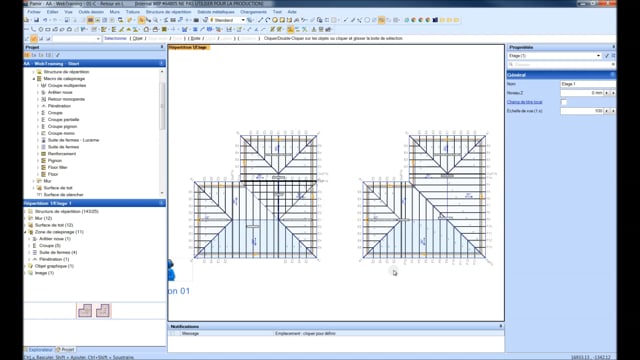This screenshot has height=360, width=640.
Task: Collapse the Zone de calepinage (11) node
Action: click(25, 232)
